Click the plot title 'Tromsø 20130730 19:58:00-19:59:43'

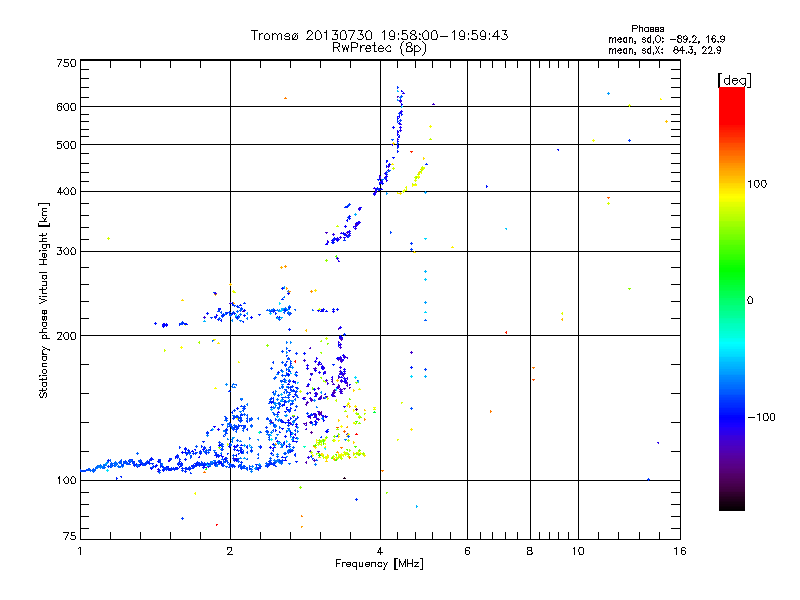pyautogui.click(x=379, y=35)
